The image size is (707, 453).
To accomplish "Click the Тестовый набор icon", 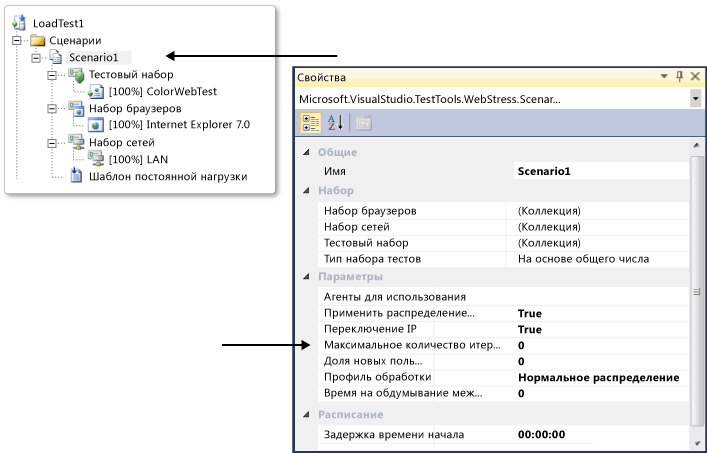I will tap(76, 75).
